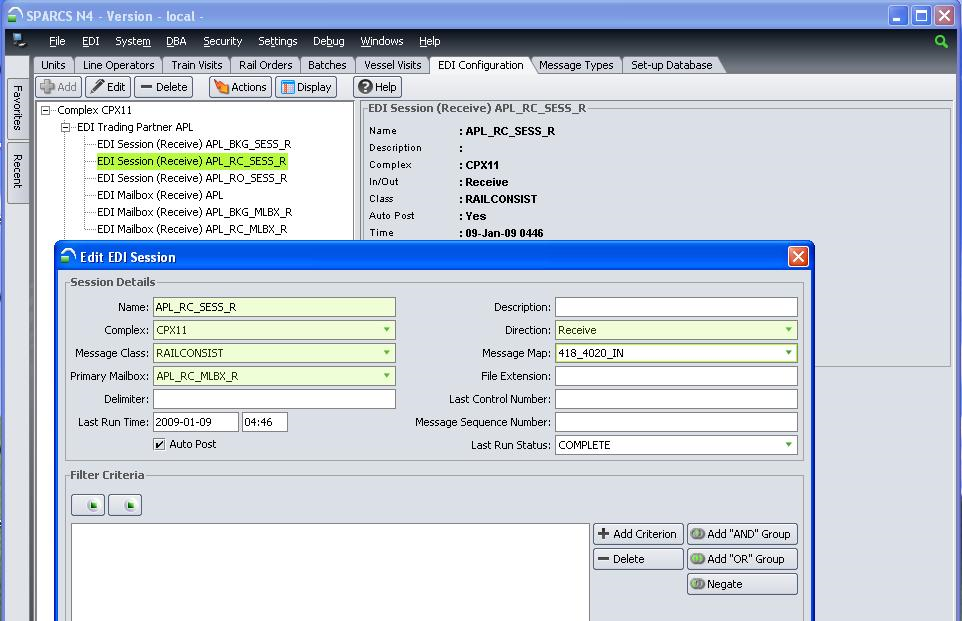Open the DBA menu
Image resolution: width=962 pixels, height=621 pixels.
coord(176,41)
